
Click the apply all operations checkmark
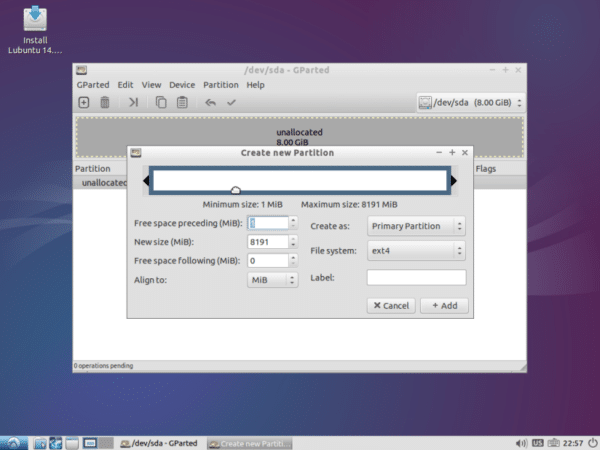click(231, 103)
